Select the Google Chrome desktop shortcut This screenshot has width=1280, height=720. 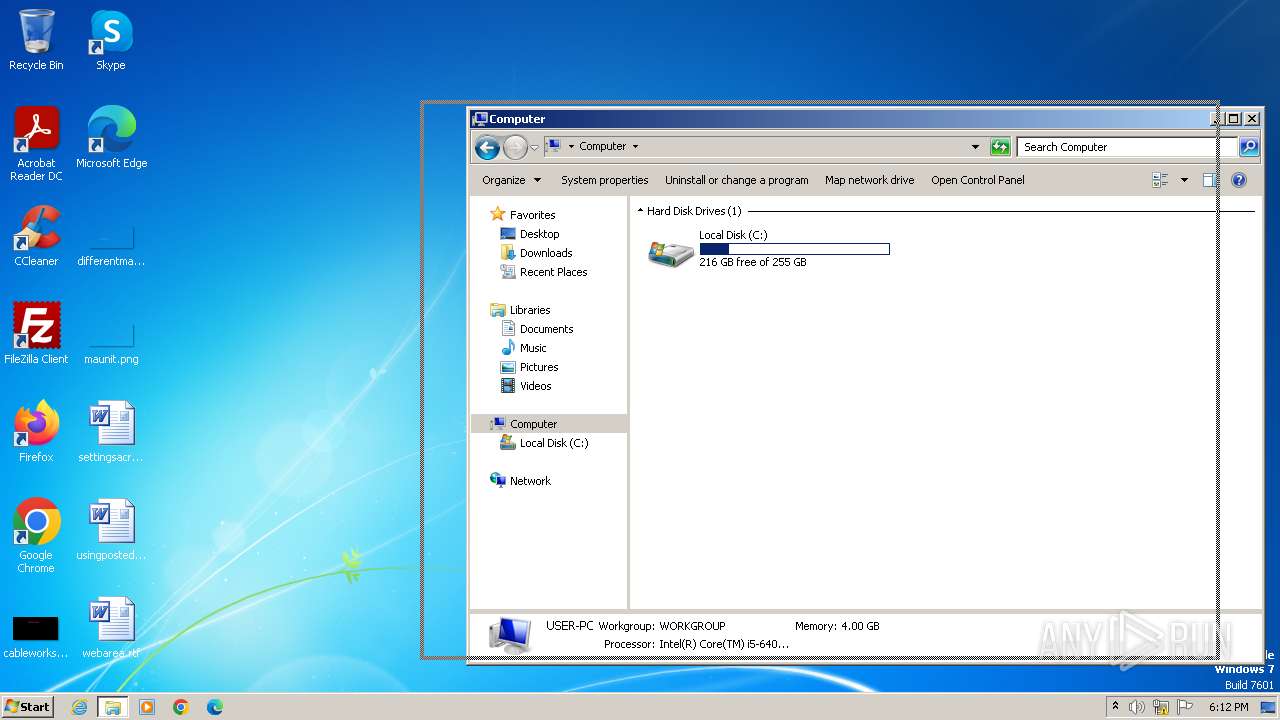pyautogui.click(x=36, y=536)
